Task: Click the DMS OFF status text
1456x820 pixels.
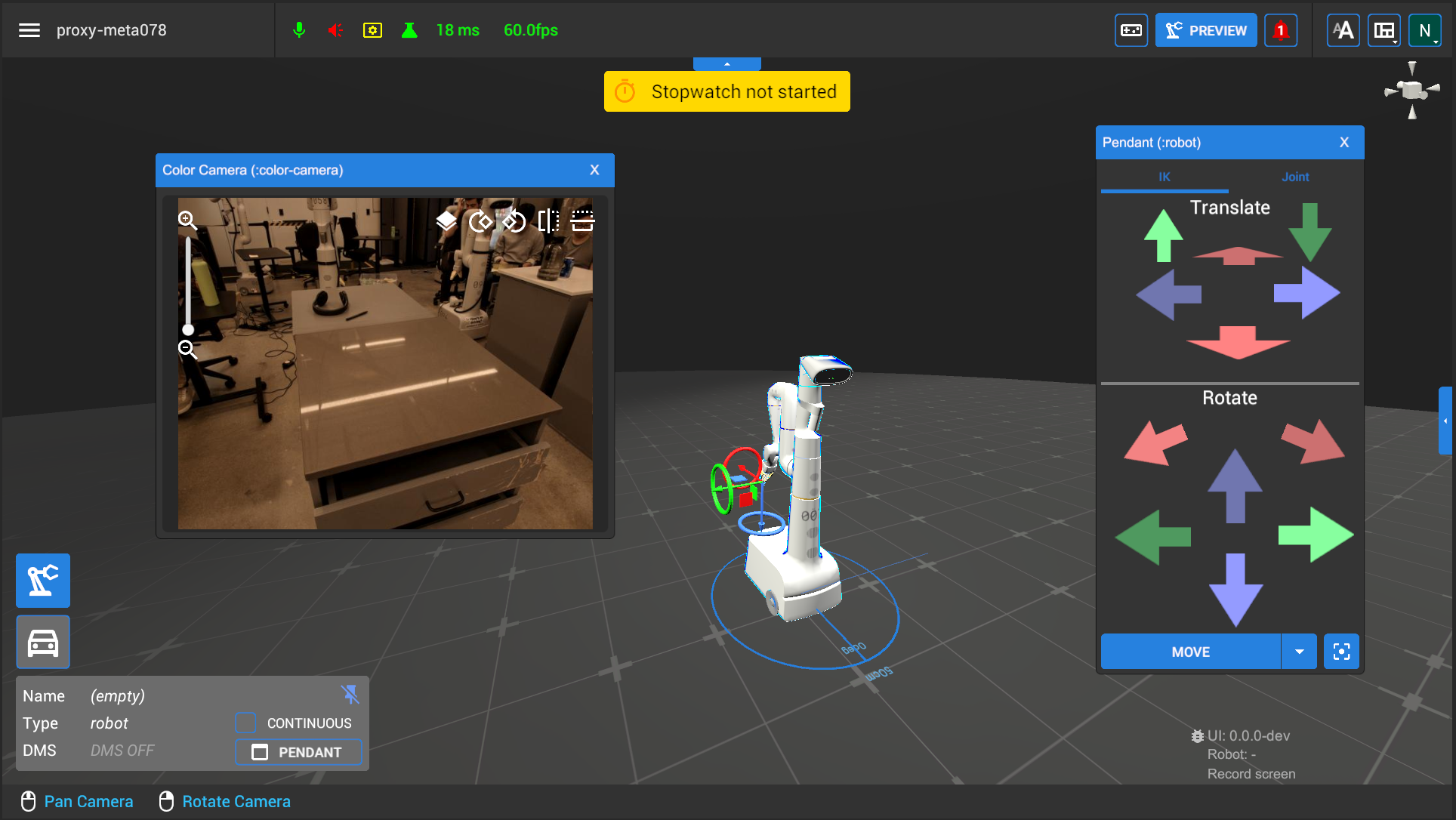Action: [x=122, y=751]
